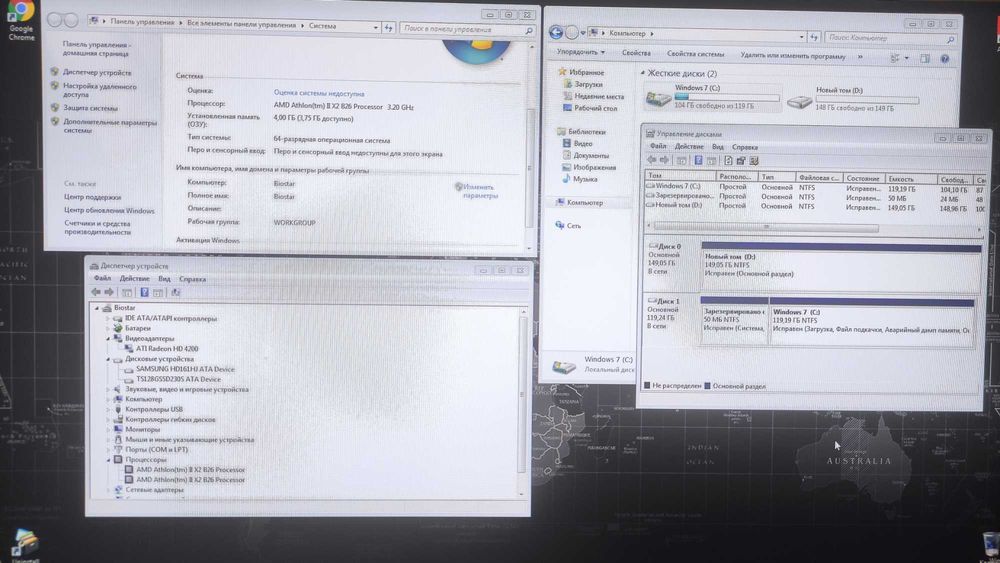Click back button in Computer explorer window

(555, 33)
